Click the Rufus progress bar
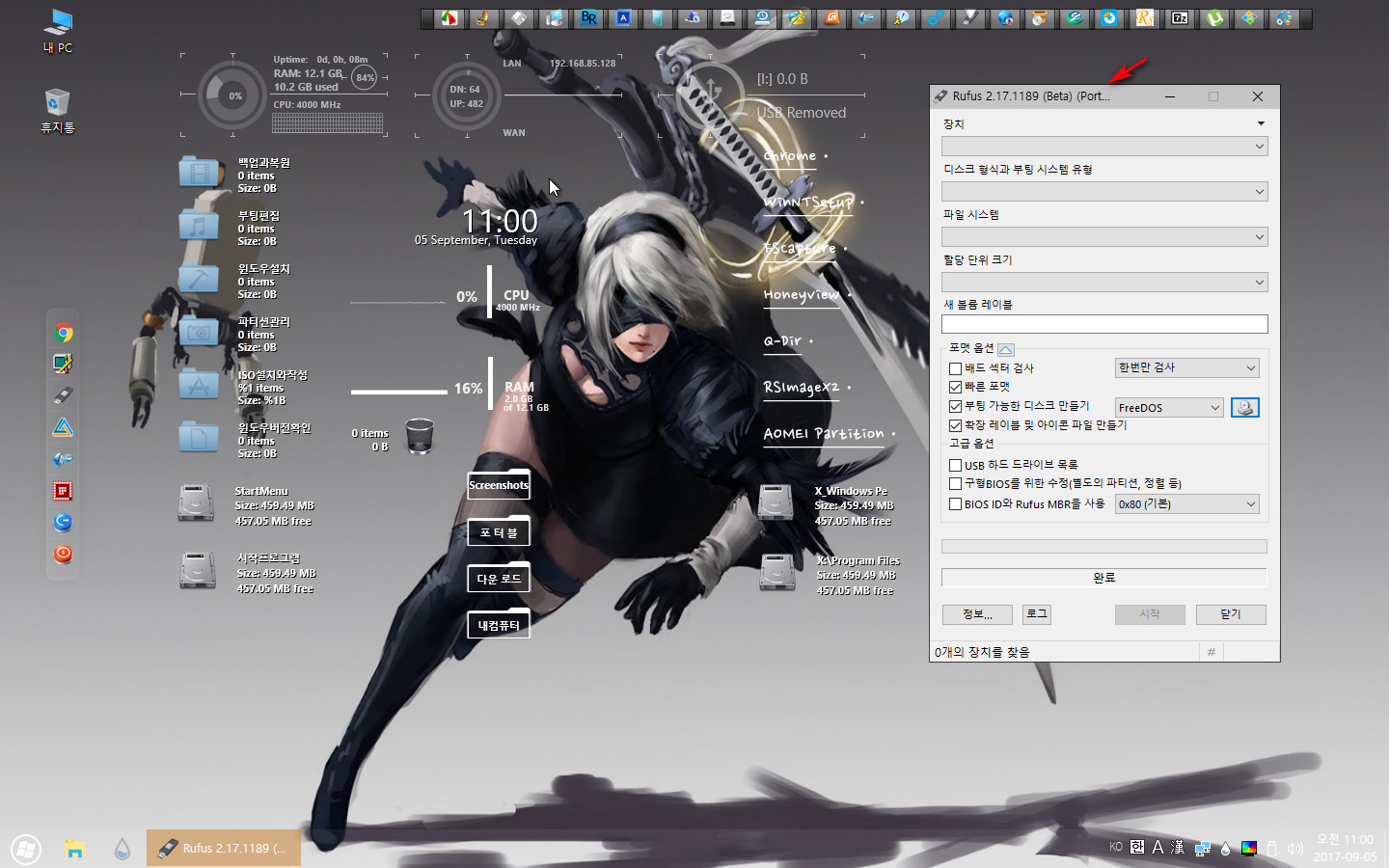 (1104, 547)
